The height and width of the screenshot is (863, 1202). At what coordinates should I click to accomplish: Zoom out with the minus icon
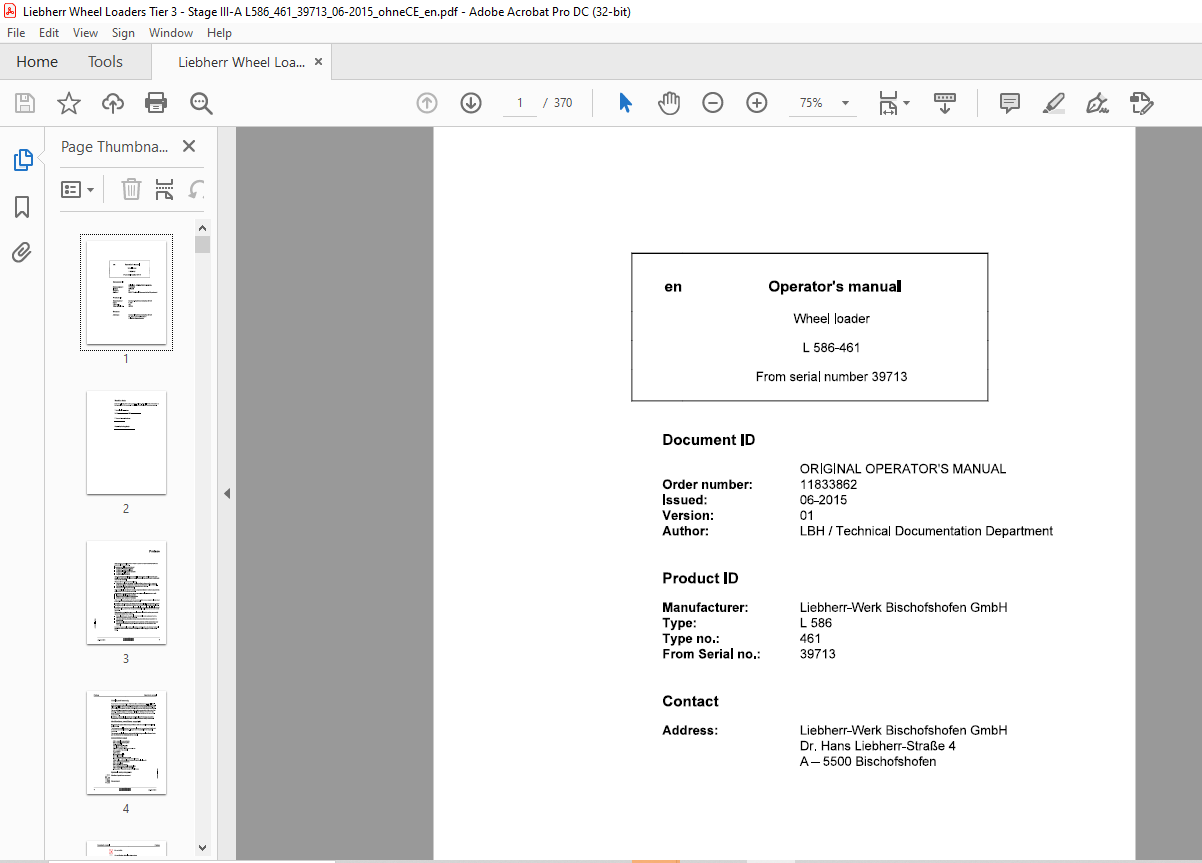[x=713, y=103]
